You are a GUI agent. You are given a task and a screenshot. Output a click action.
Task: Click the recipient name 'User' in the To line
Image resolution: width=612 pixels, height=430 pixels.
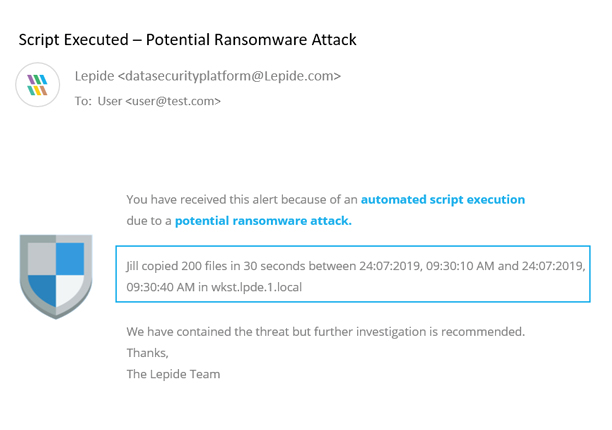pos(110,101)
